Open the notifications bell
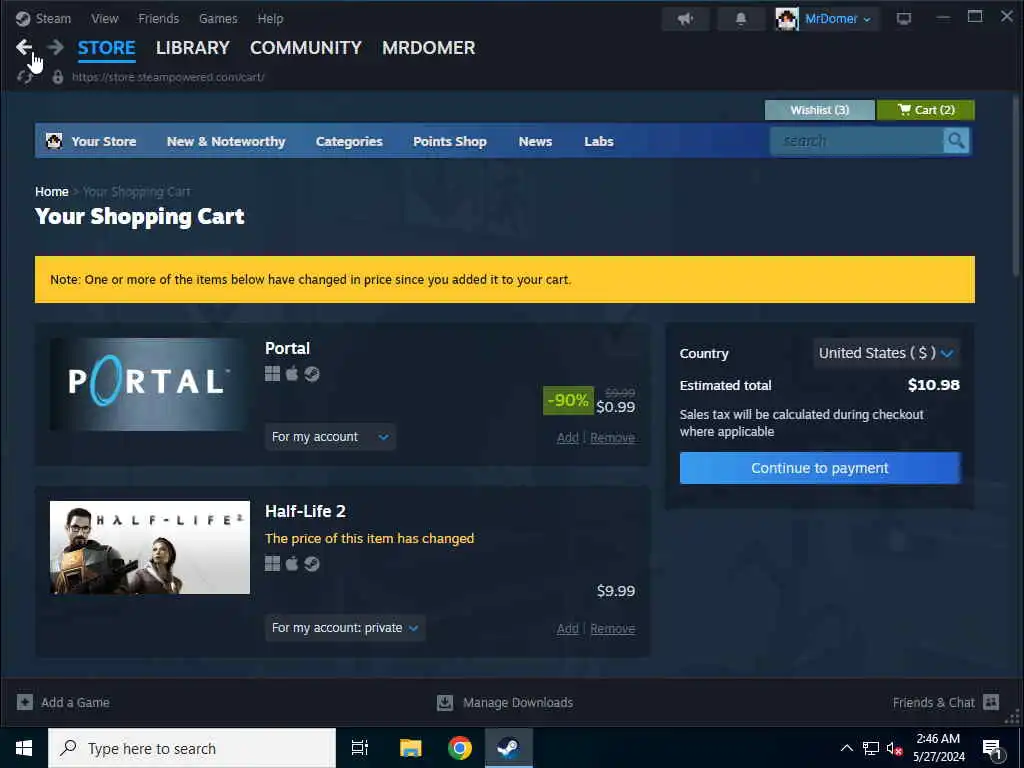 (x=741, y=19)
